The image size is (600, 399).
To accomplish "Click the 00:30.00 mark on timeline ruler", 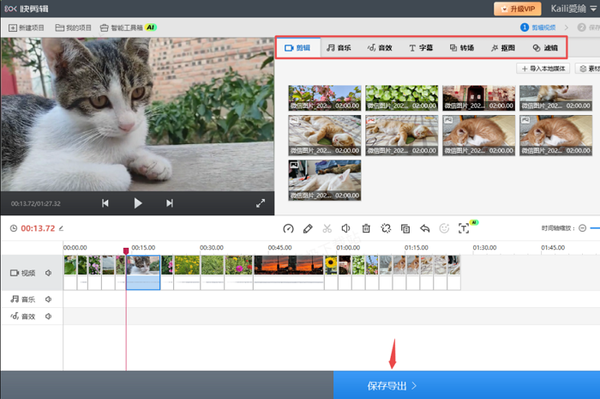I will (x=212, y=248).
